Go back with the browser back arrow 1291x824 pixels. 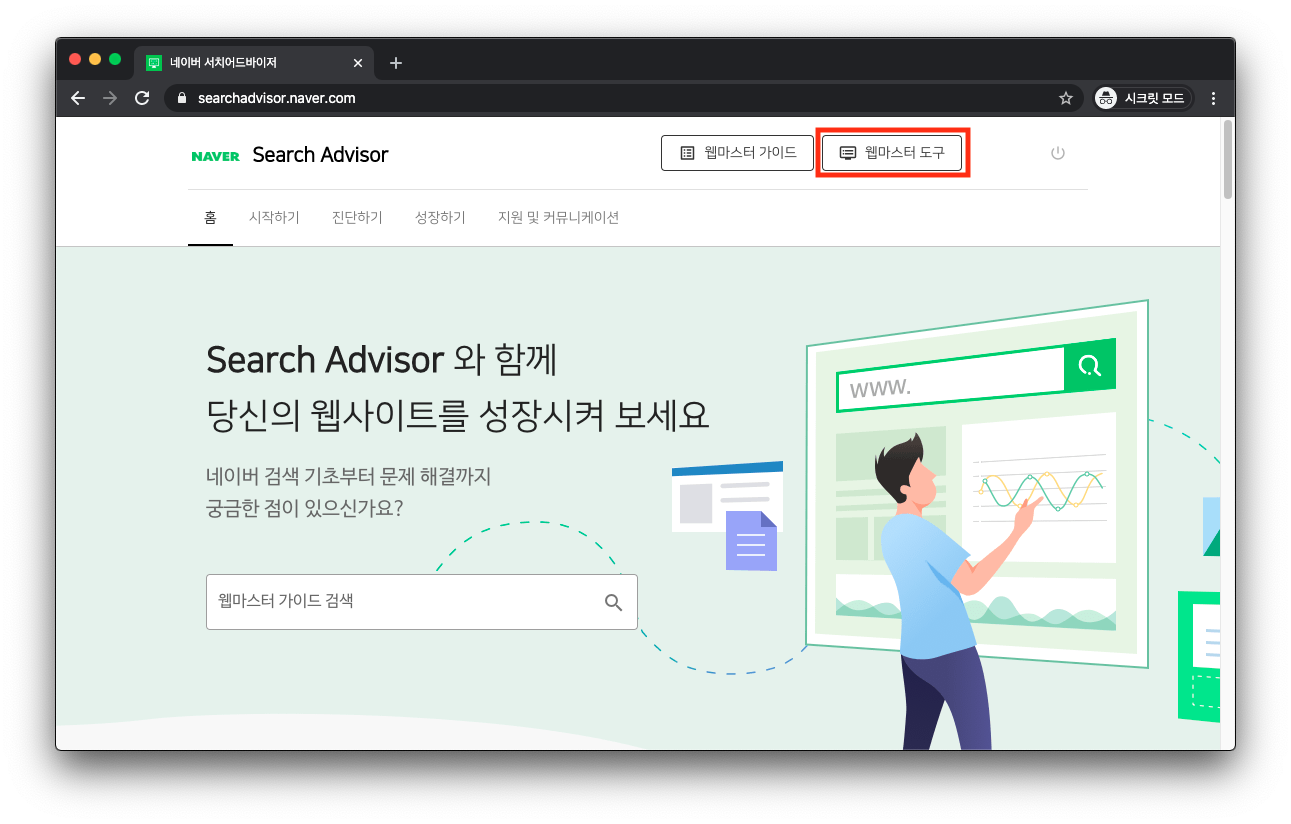click(x=78, y=98)
